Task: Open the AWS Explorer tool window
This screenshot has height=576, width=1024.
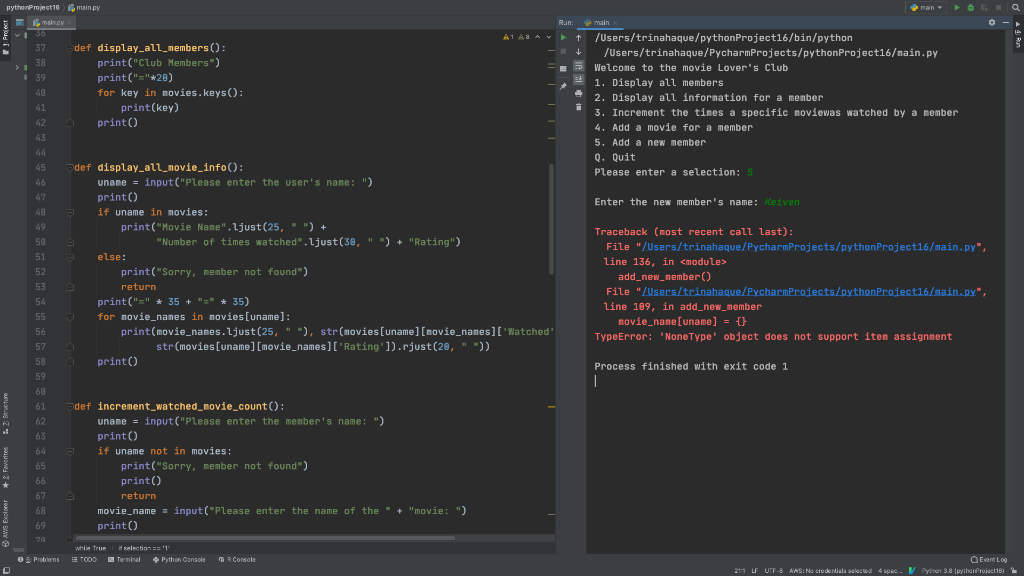Action: tap(5, 523)
